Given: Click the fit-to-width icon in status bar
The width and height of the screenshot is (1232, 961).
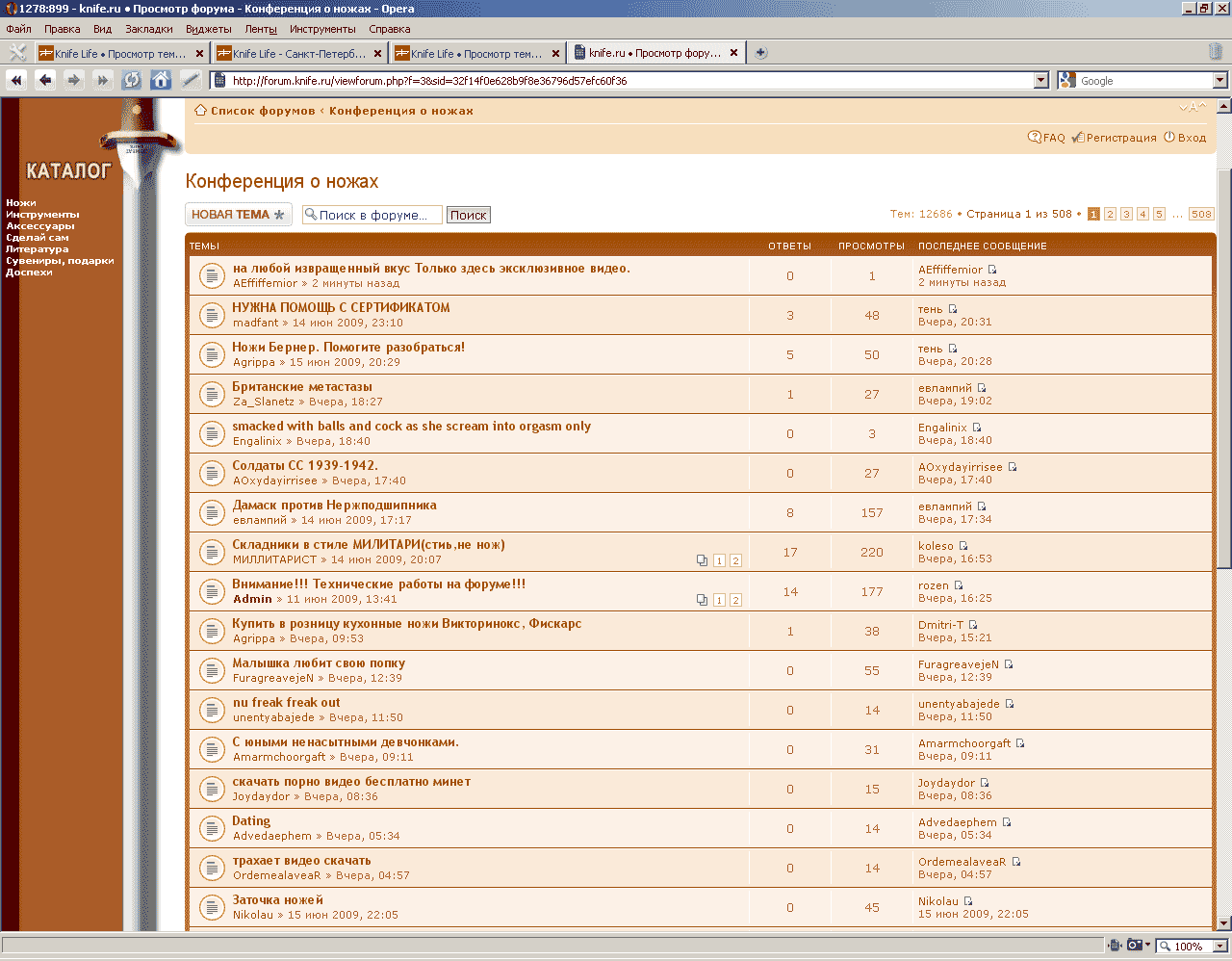Looking at the screenshot, I should (x=1116, y=946).
